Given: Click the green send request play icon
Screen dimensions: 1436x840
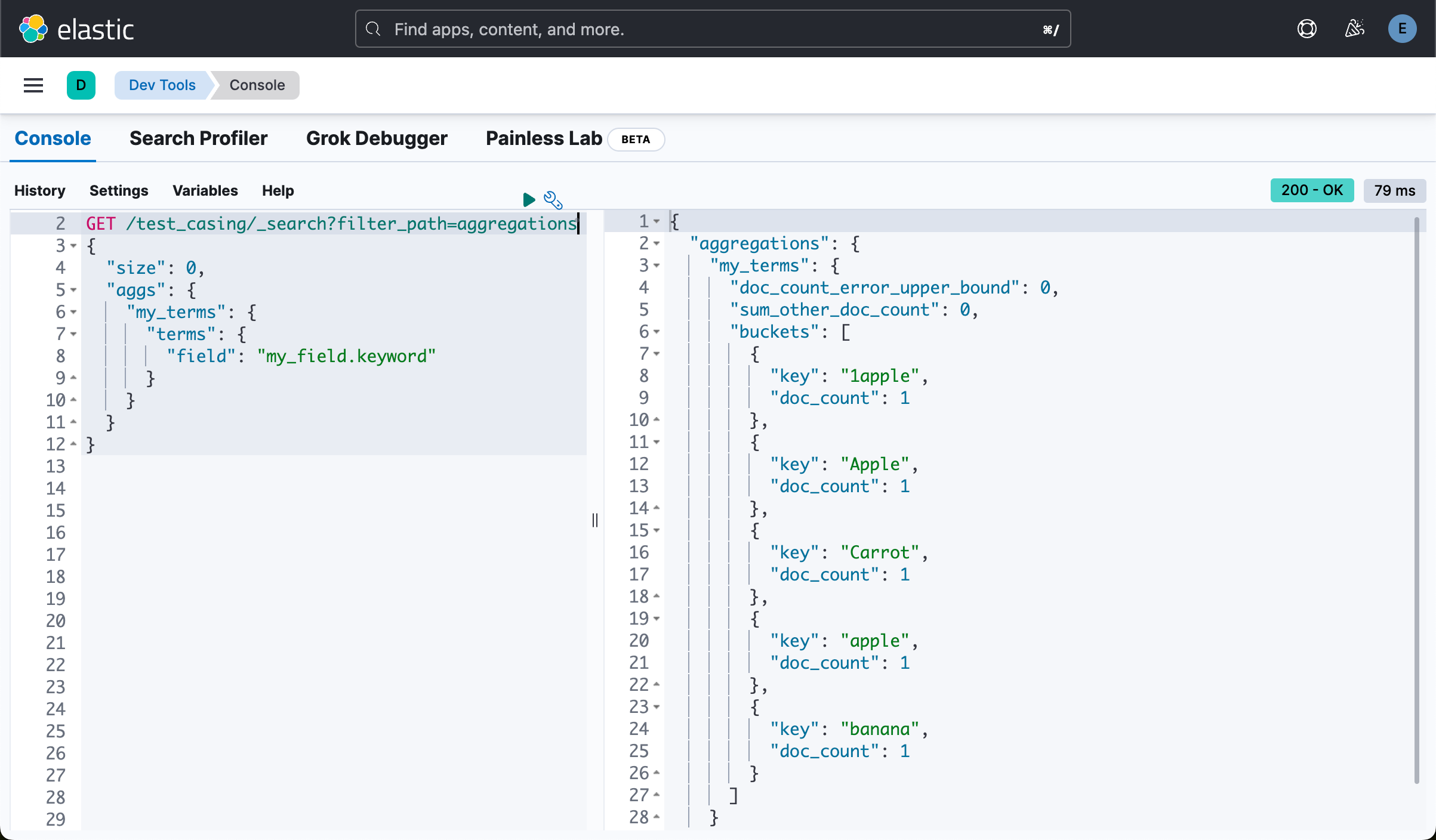Looking at the screenshot, I should (x=528, y=200).
